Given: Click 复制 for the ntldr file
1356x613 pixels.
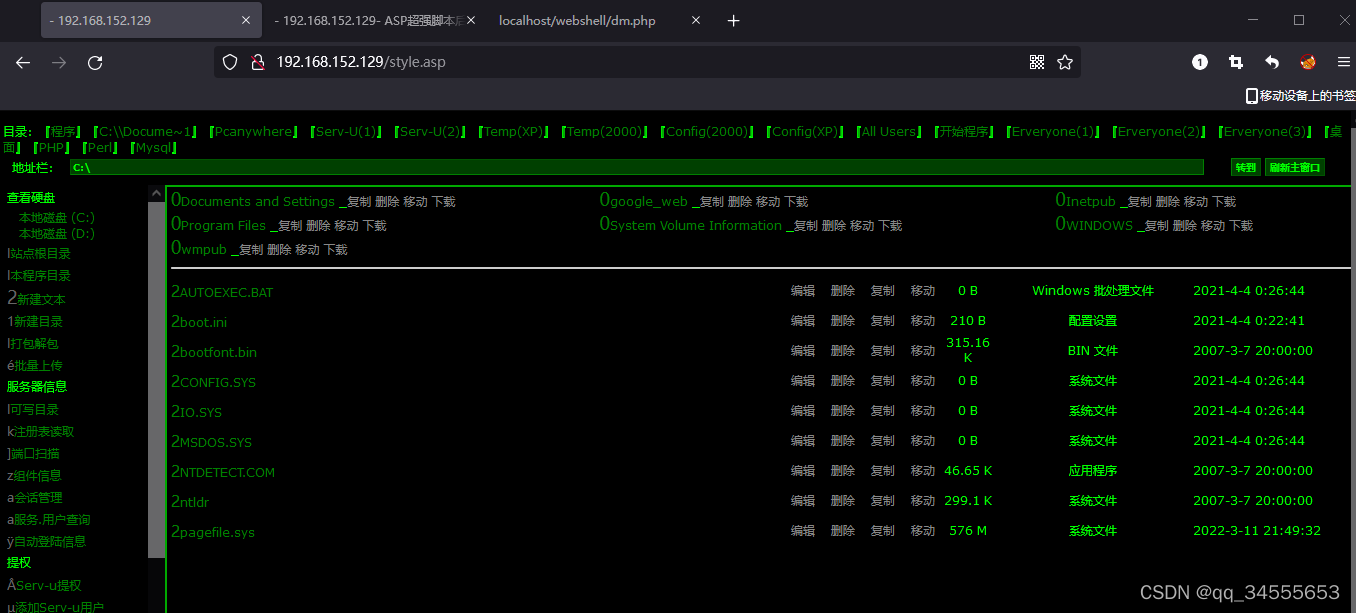Looking at the screenshot, I should (883, 501).
